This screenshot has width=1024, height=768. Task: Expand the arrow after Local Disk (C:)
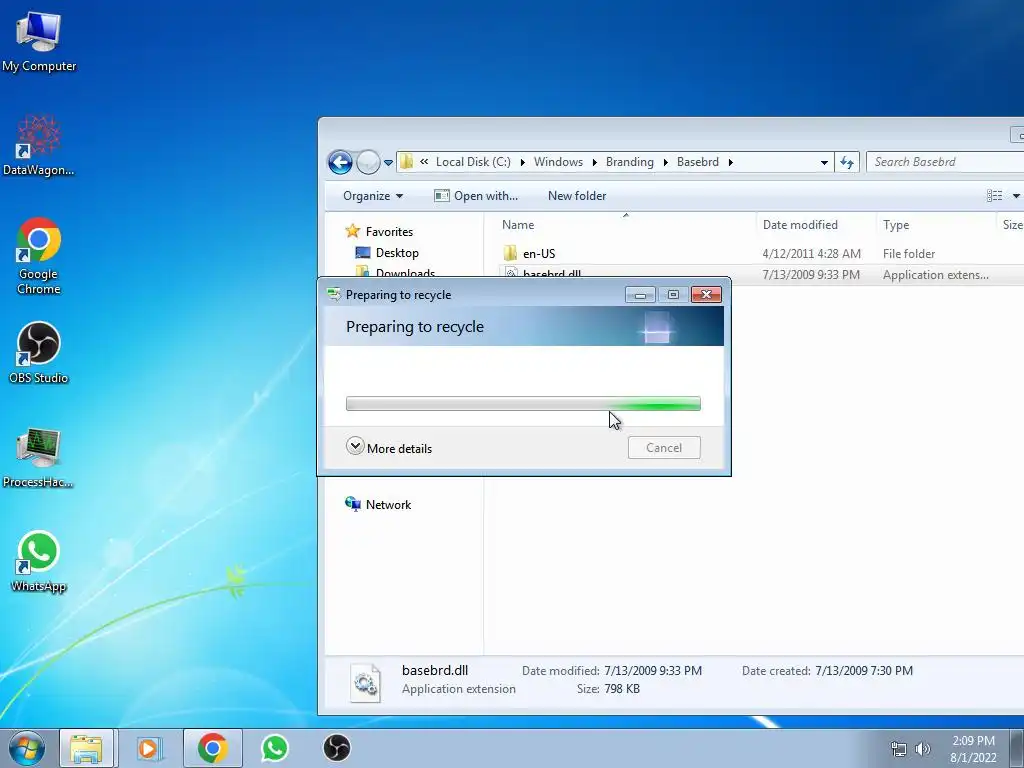[x=522, y=162]
